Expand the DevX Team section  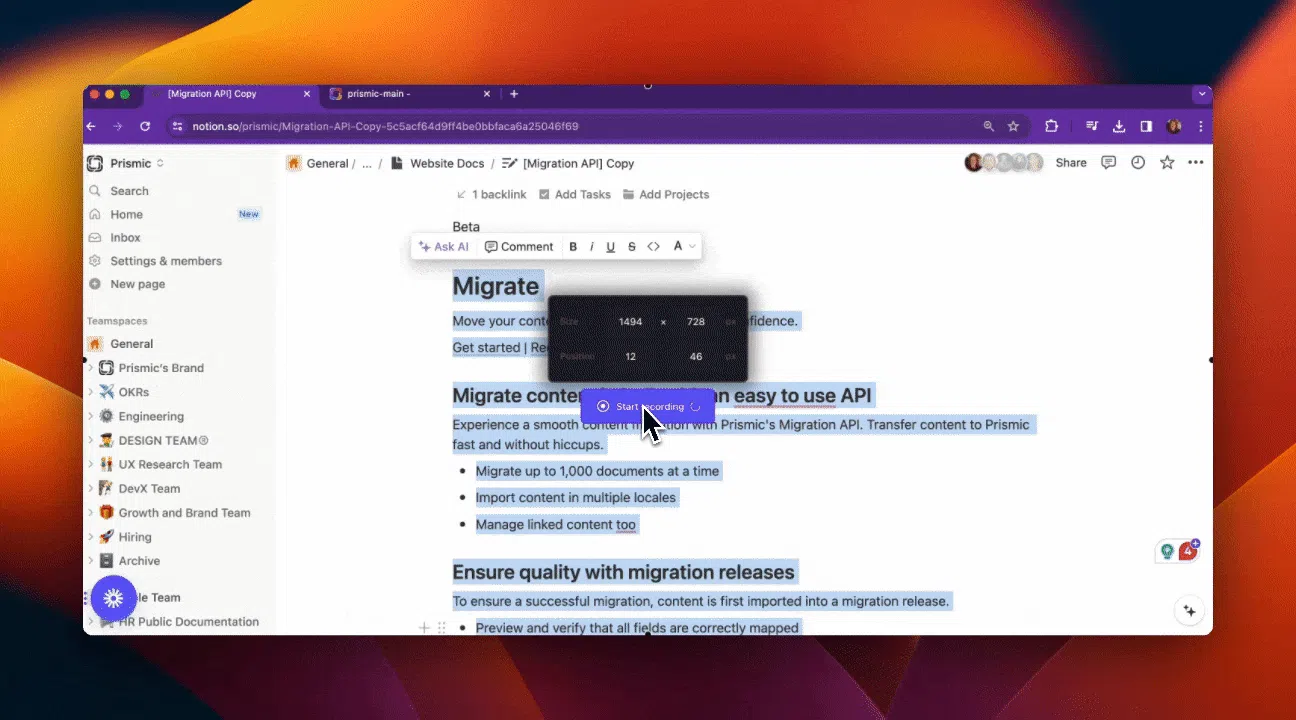89,488
